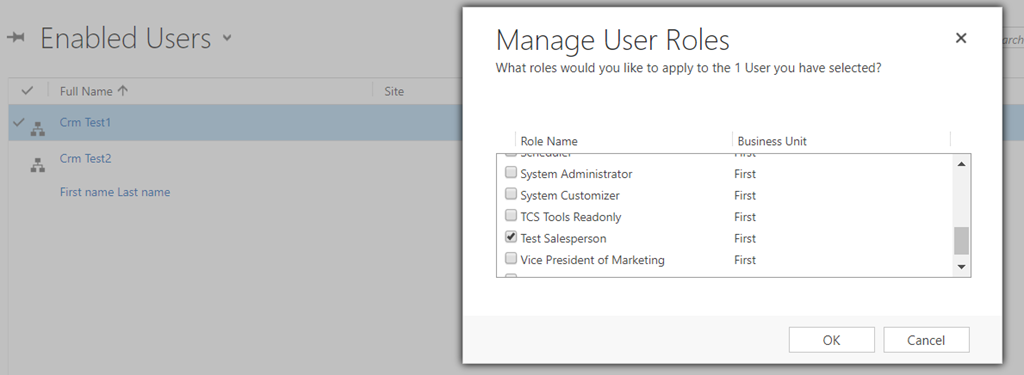Click the Business Unit column header
Screen dimensions: 1024x375
tap(772, 141)
